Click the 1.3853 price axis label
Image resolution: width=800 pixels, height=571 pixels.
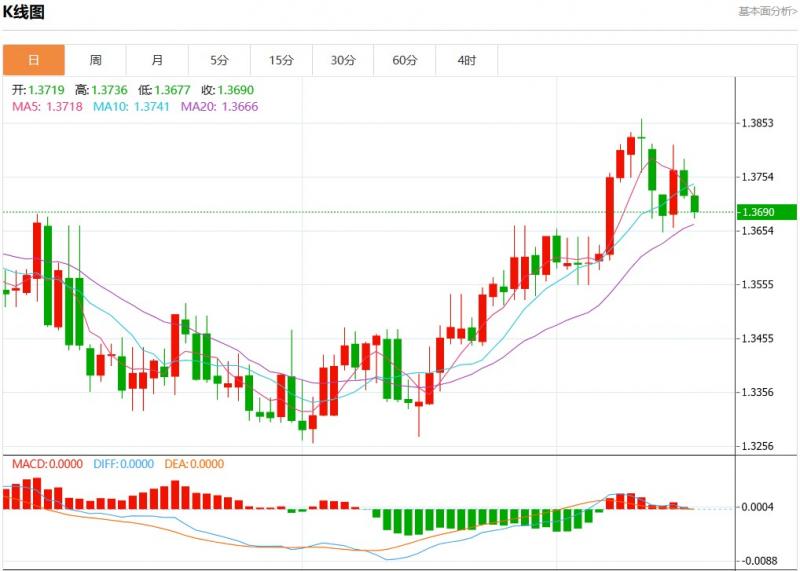pos(757,124)
